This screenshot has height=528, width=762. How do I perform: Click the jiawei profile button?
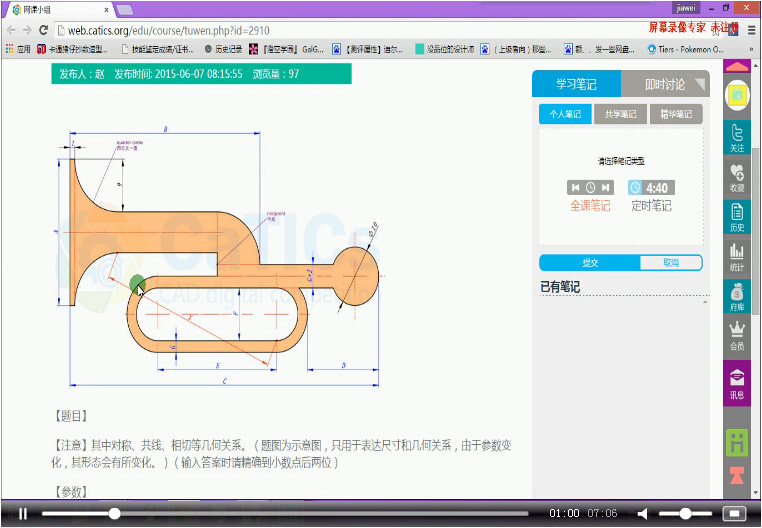point(686,8)
